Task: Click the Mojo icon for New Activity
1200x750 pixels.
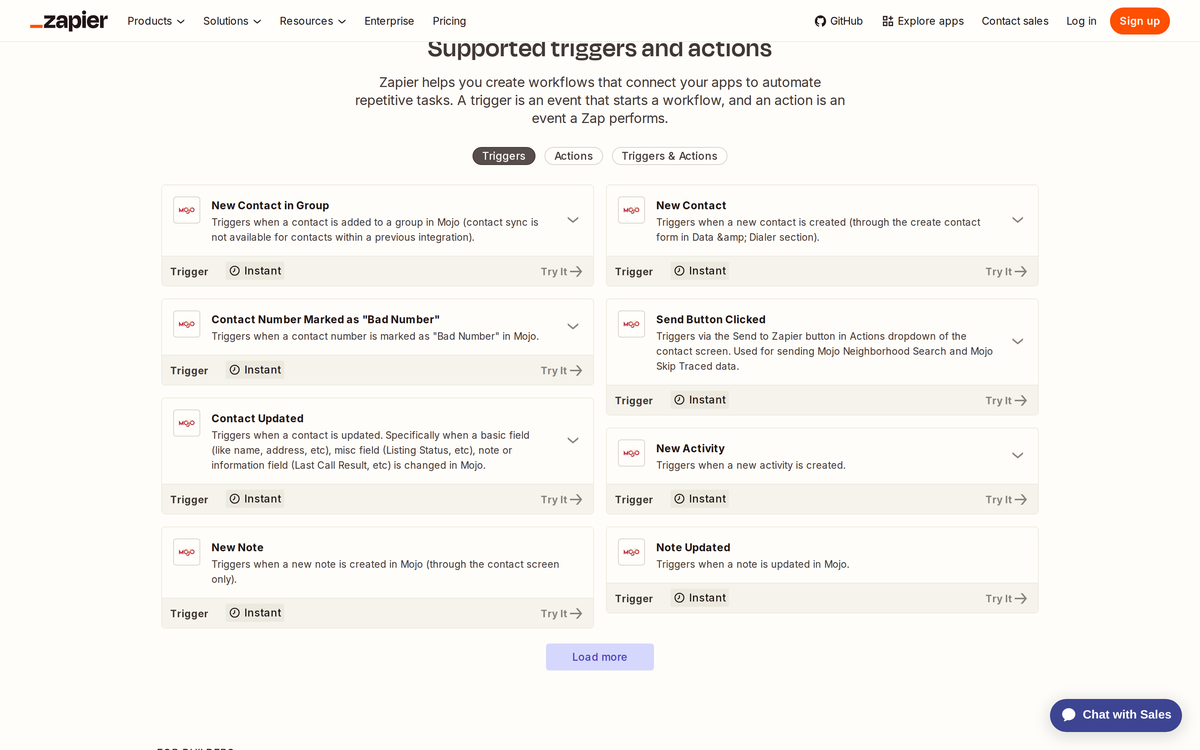Action: 631,453
